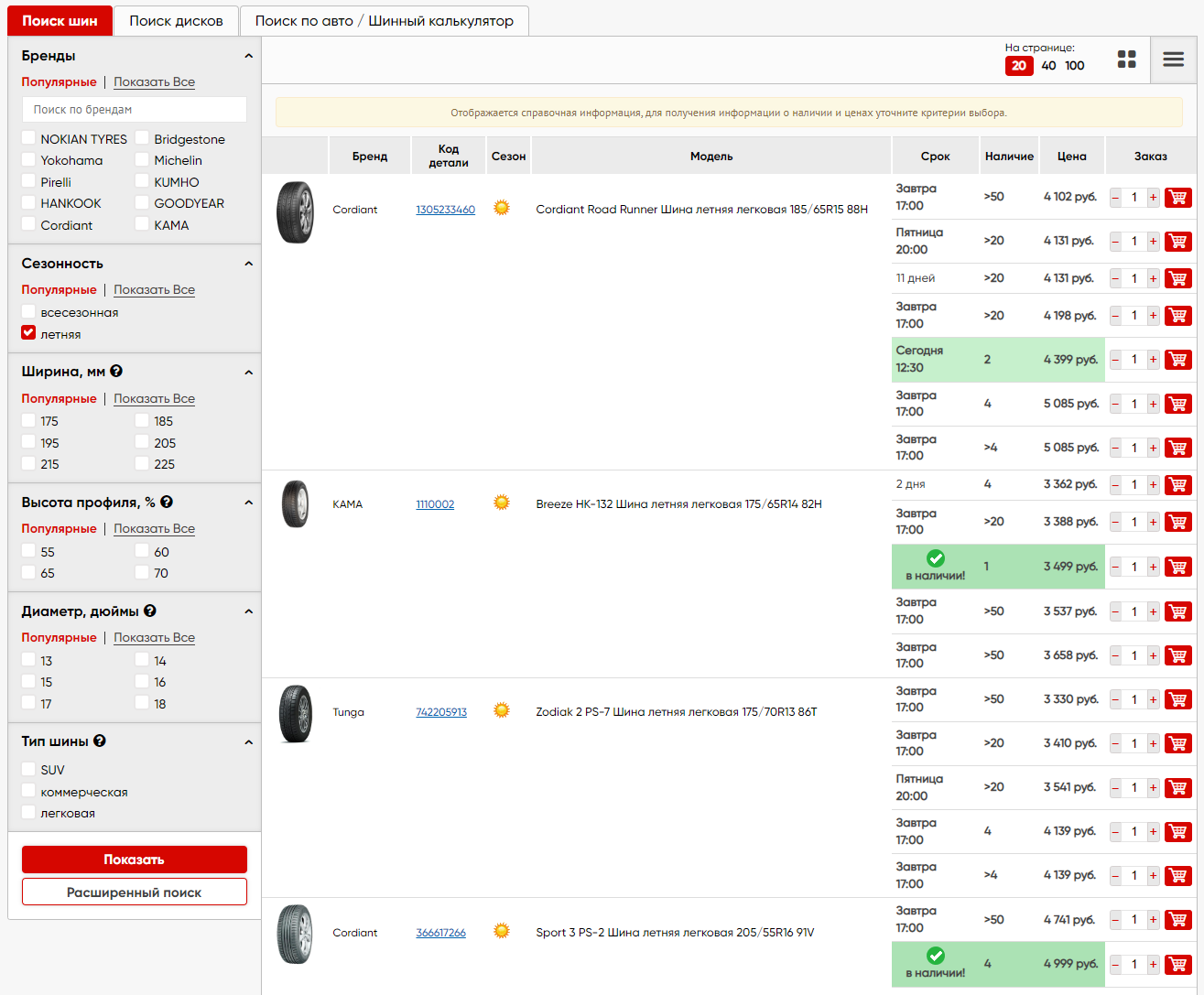Increase quantity for 3 658 руб. offer

(x=1153, y=655)
